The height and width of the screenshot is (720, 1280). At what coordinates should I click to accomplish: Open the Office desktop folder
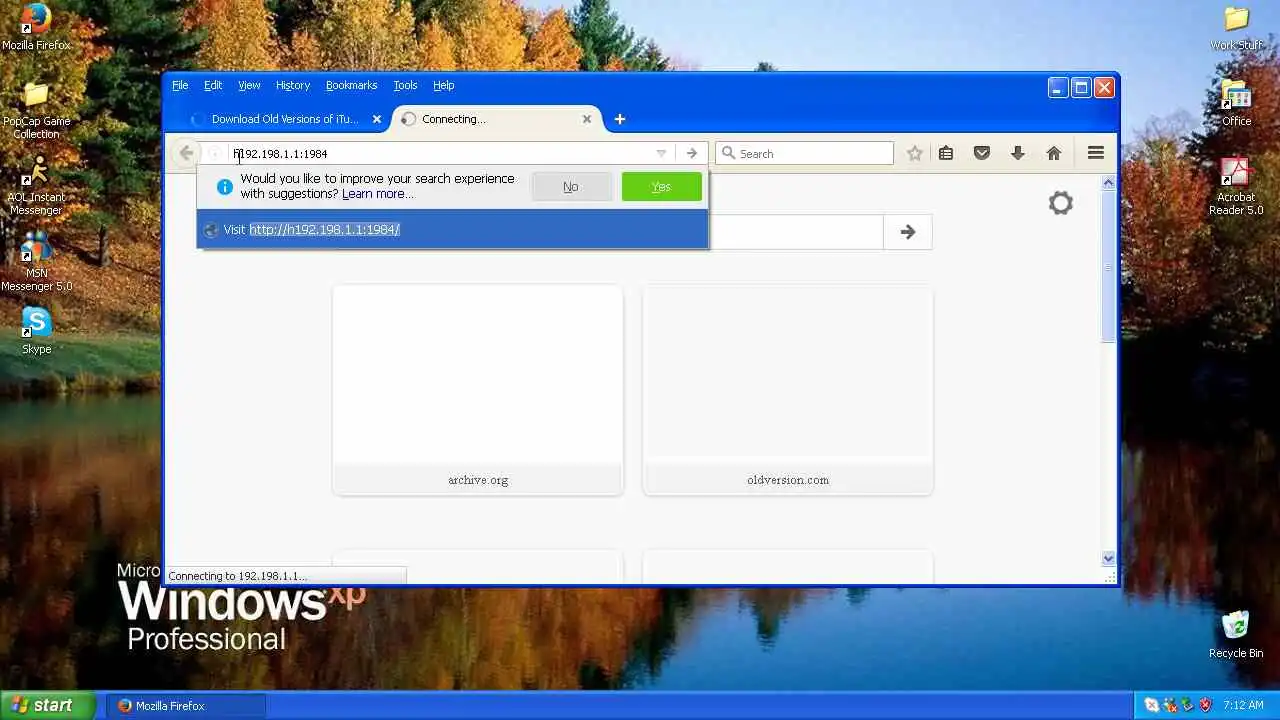click(1236, 103)
